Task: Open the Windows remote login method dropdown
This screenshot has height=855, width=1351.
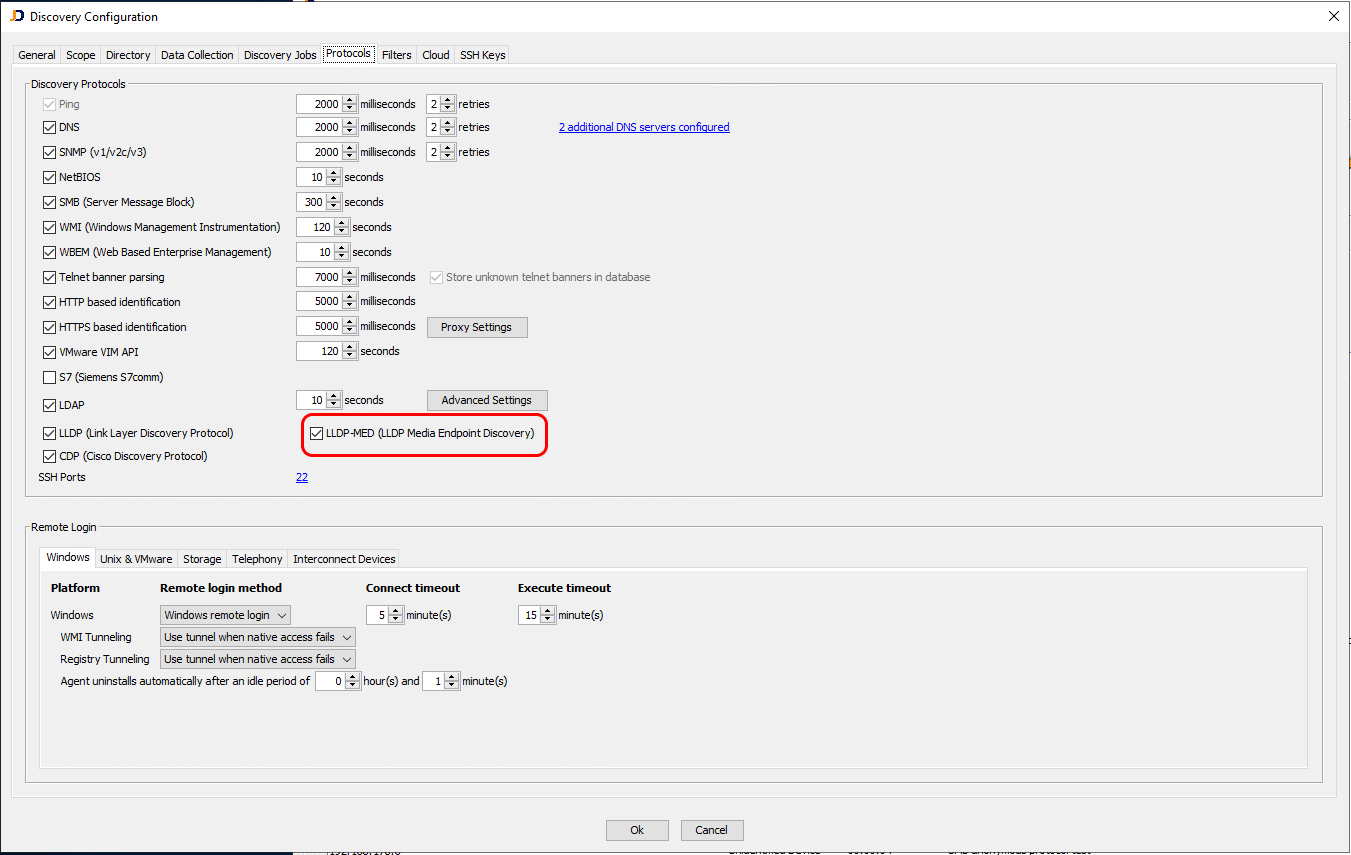Action: [281, 614]
